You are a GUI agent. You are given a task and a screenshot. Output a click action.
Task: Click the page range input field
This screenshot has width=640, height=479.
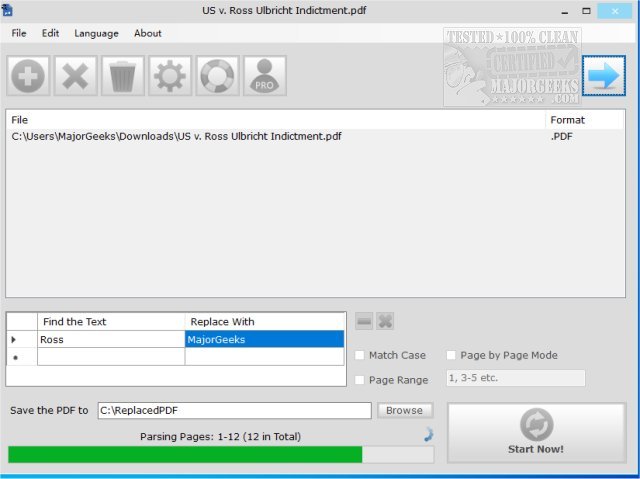516,378
